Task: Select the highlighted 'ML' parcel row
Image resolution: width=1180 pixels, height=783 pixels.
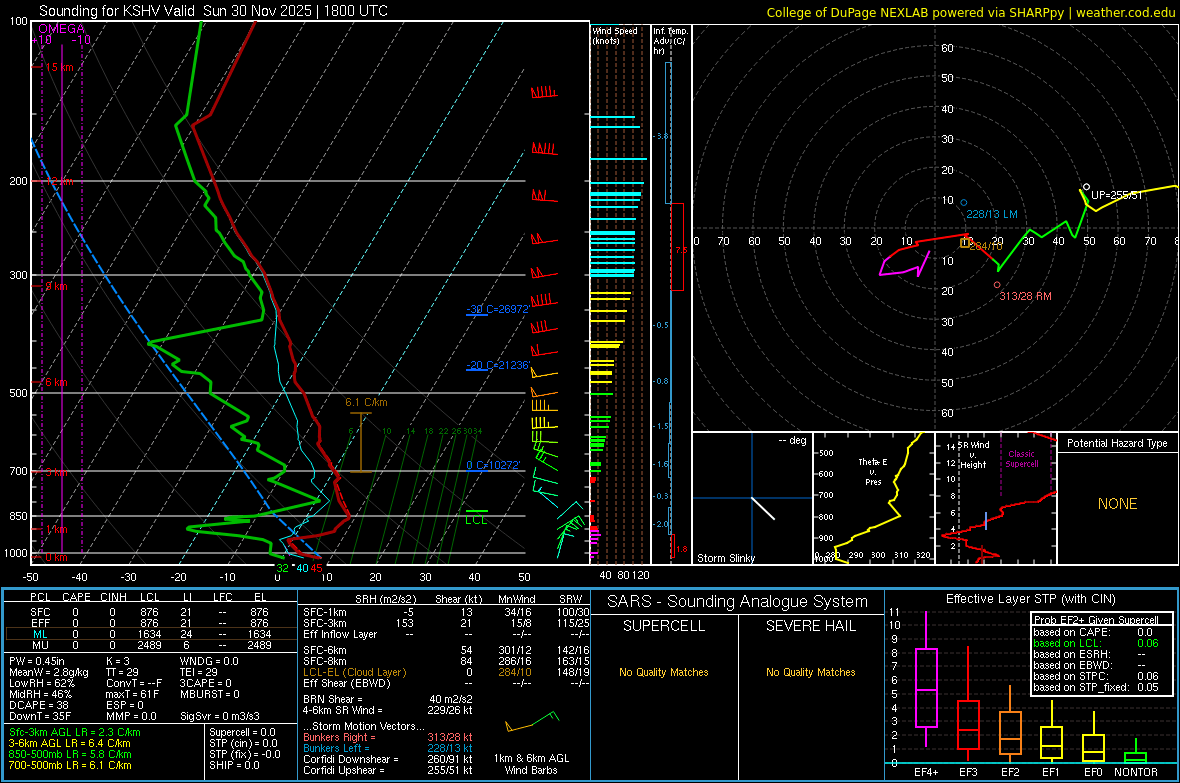Action: coord(151,634)
